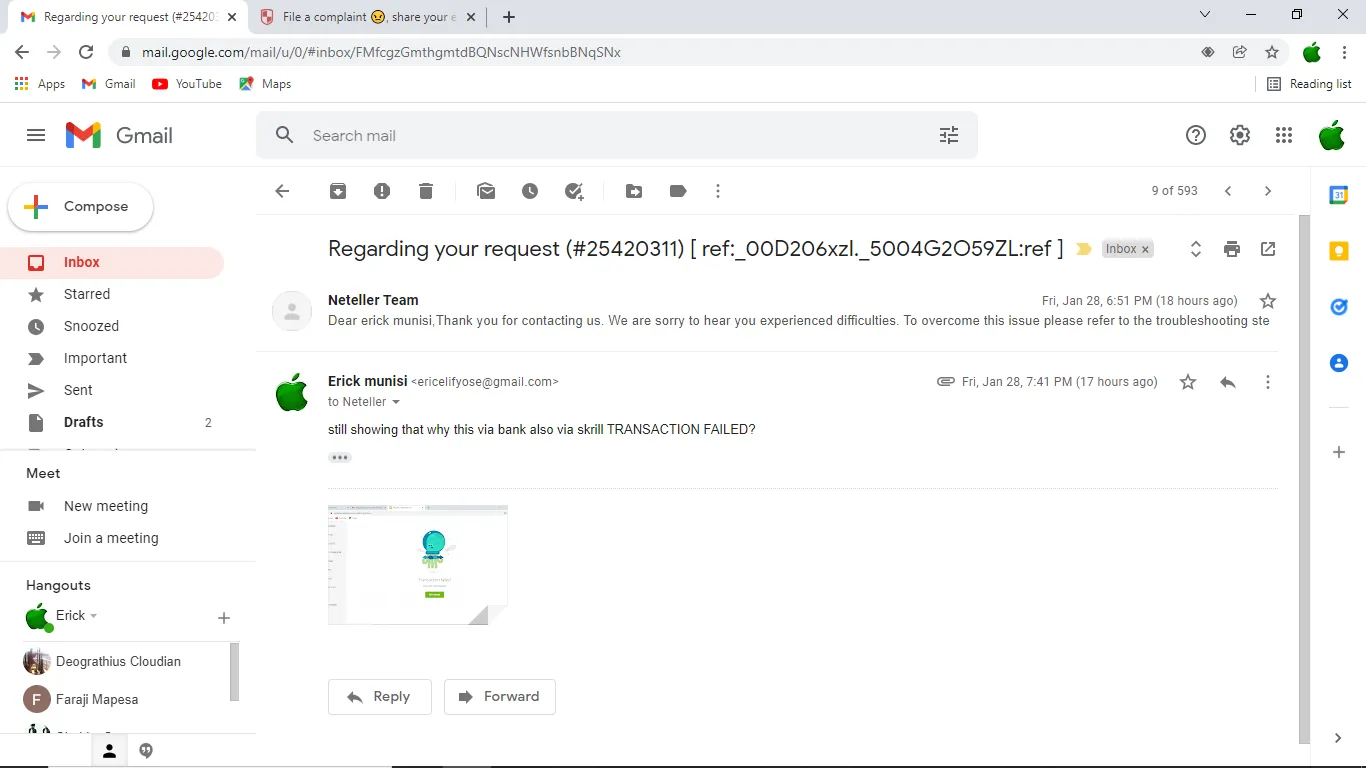This screenshot has width=1366, height=768.
Task: Hide the side panel chevron
Action: tap(1338, 738)
